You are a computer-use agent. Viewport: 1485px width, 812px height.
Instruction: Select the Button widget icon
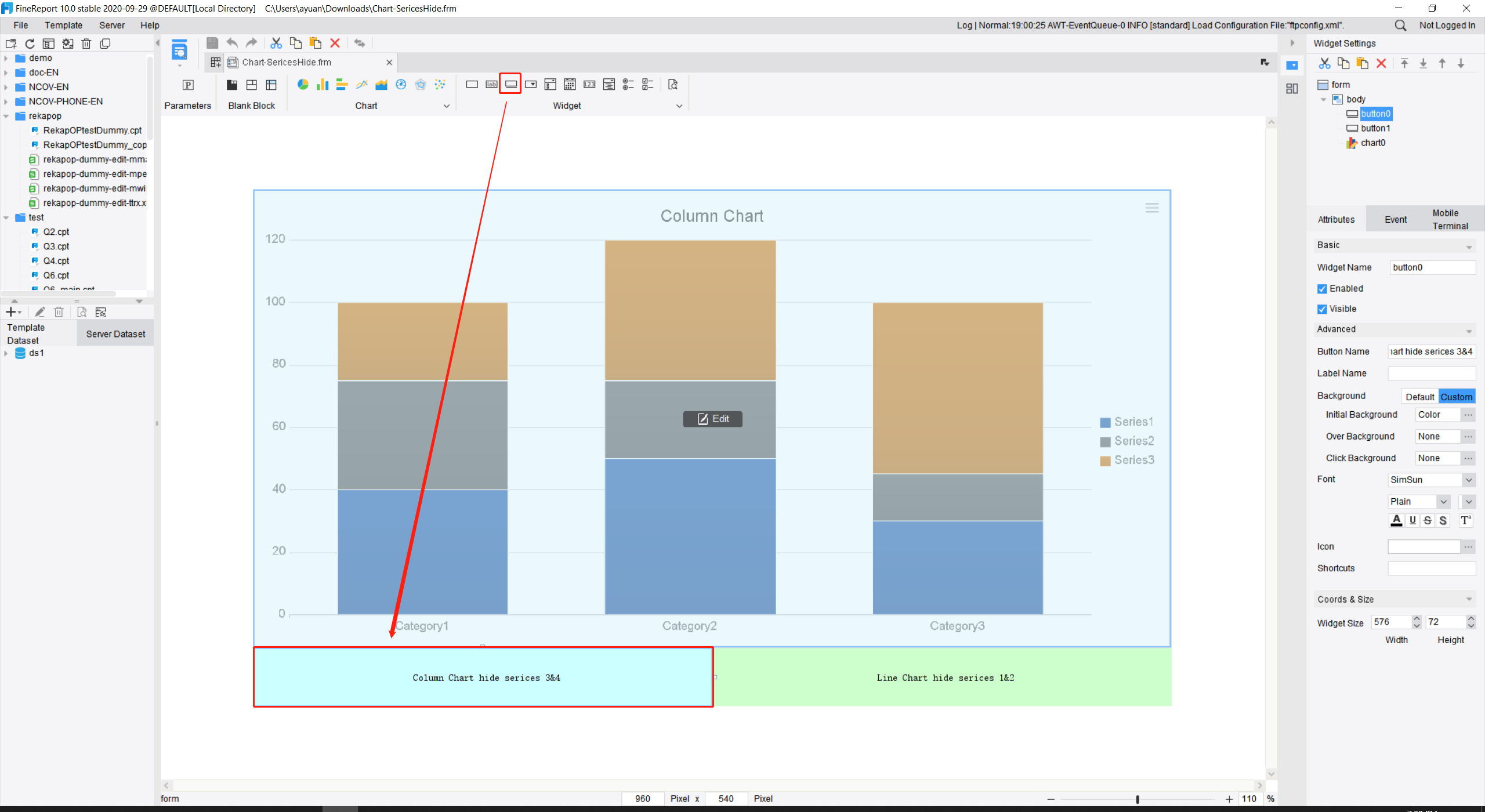pyautogui.click(x=511, y=85)
